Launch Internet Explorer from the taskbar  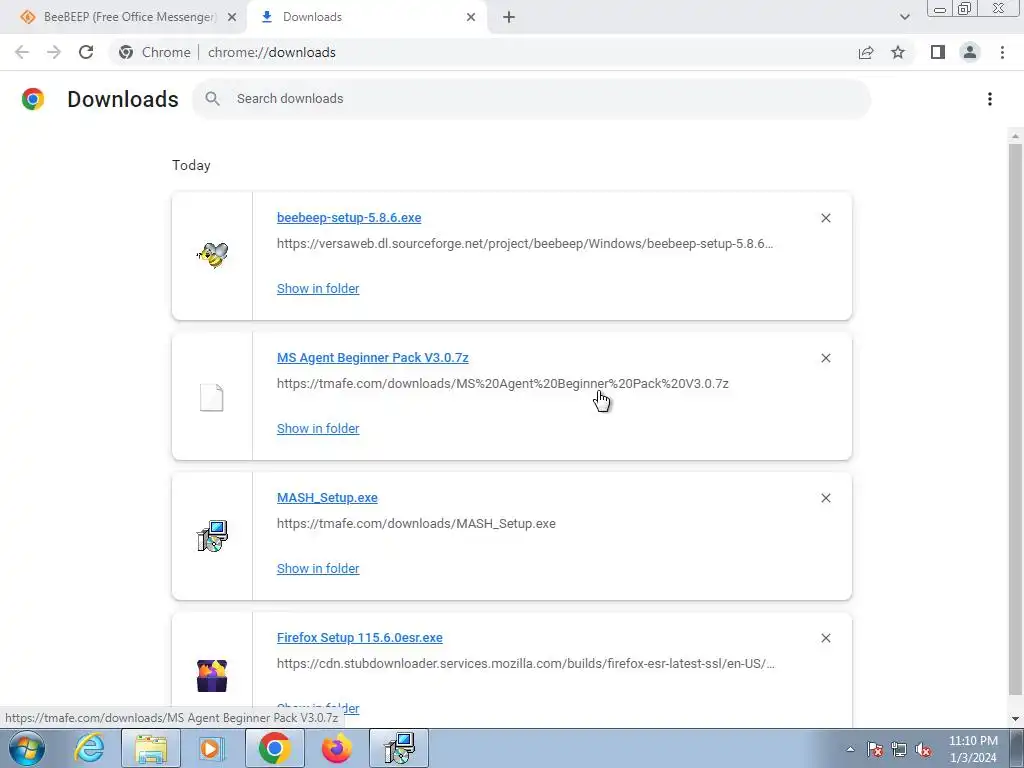[89, 748]
